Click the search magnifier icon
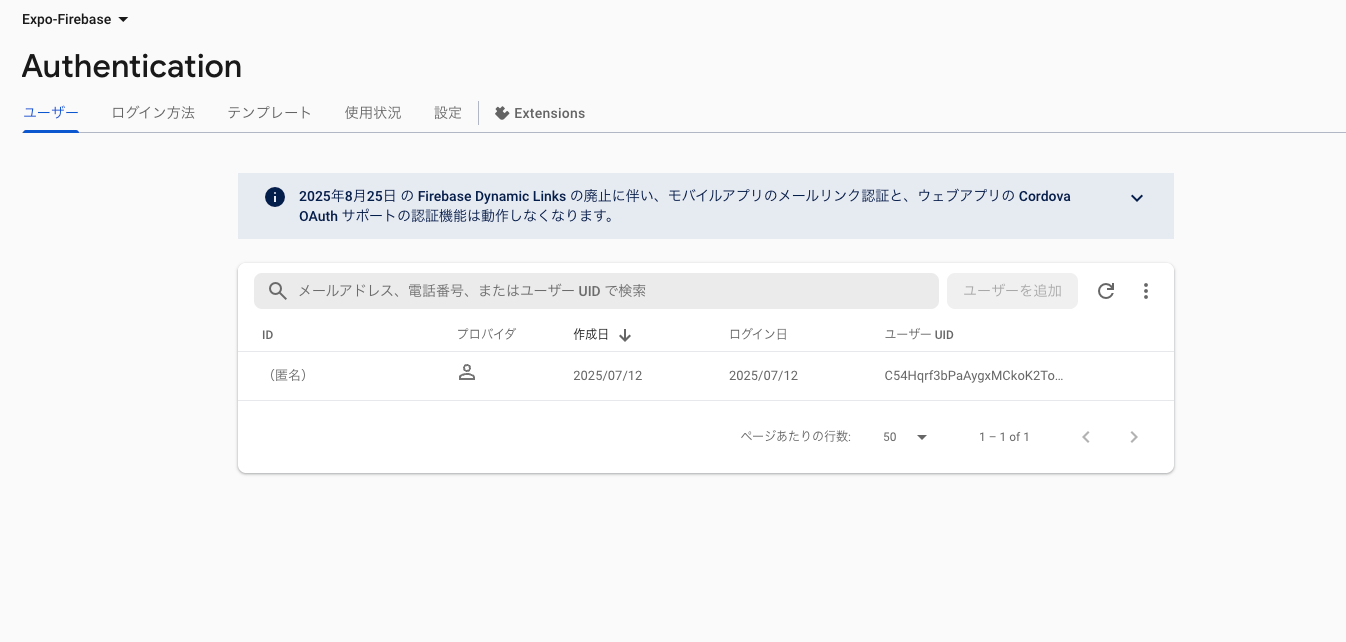The height and width of the screenshot is (642, 1346). pyautogui.click(x=278, y=291)
